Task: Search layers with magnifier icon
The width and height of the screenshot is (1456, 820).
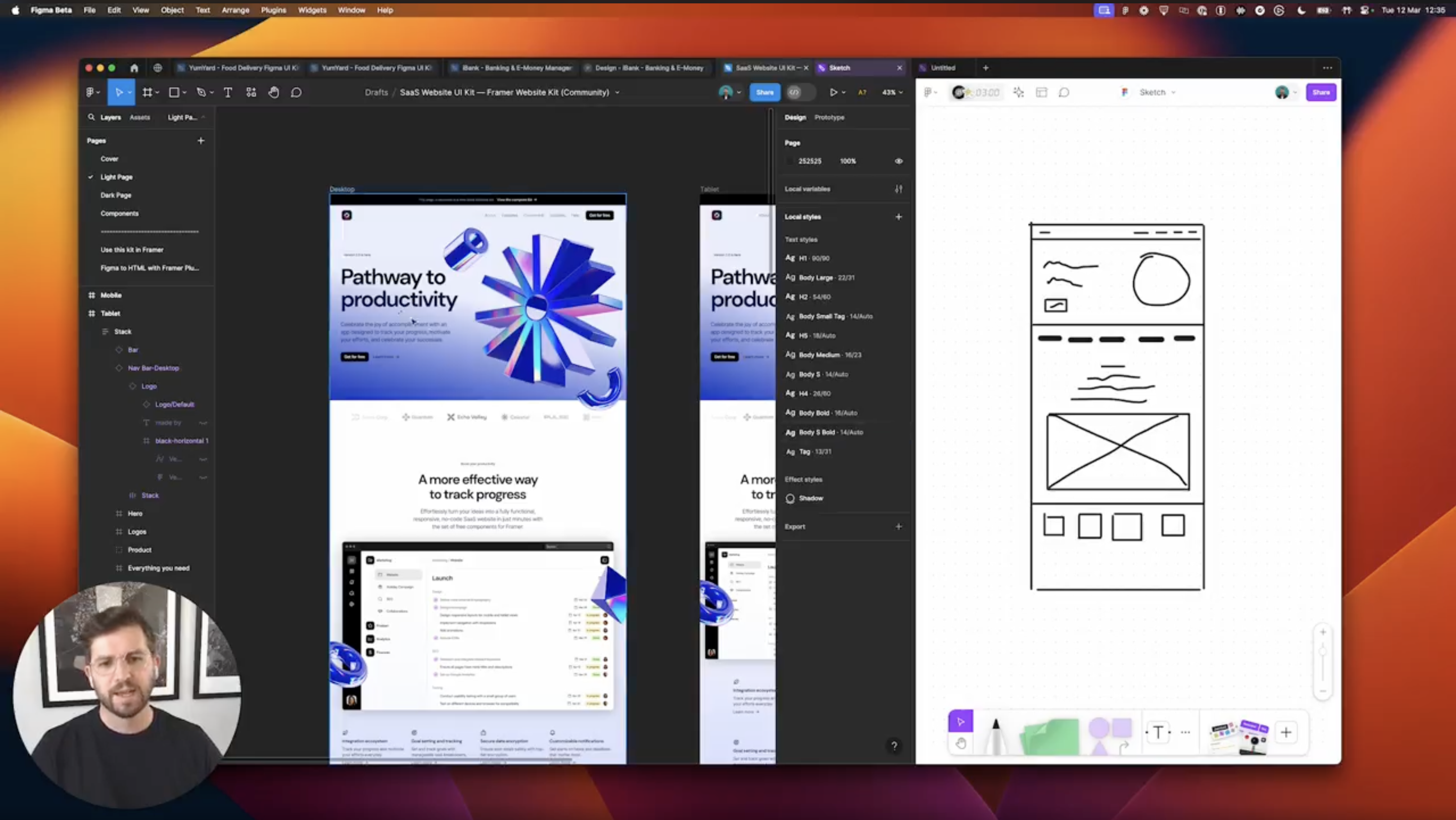Action: coord(91,117)
